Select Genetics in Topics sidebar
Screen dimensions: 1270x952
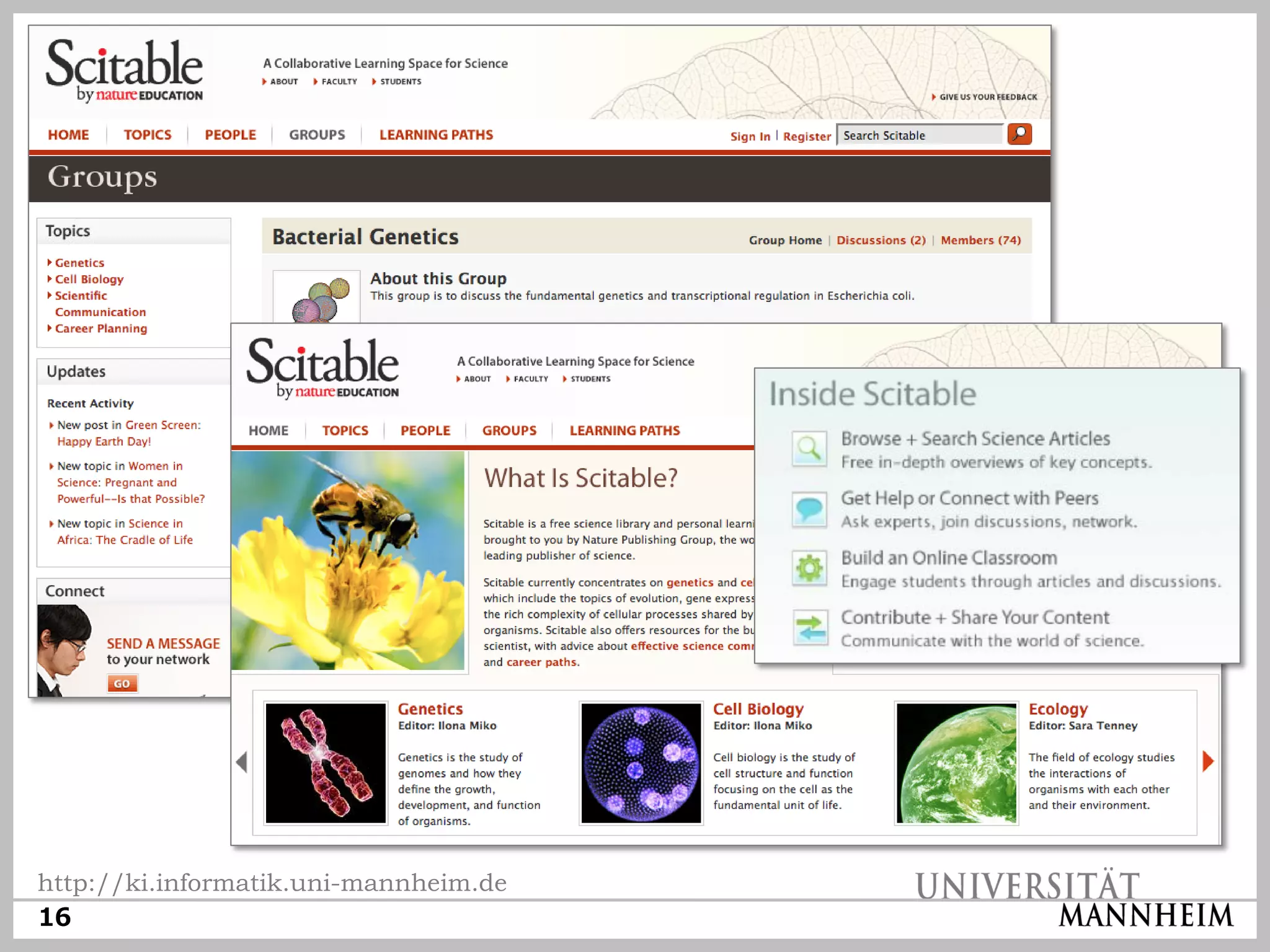point(79,263)
